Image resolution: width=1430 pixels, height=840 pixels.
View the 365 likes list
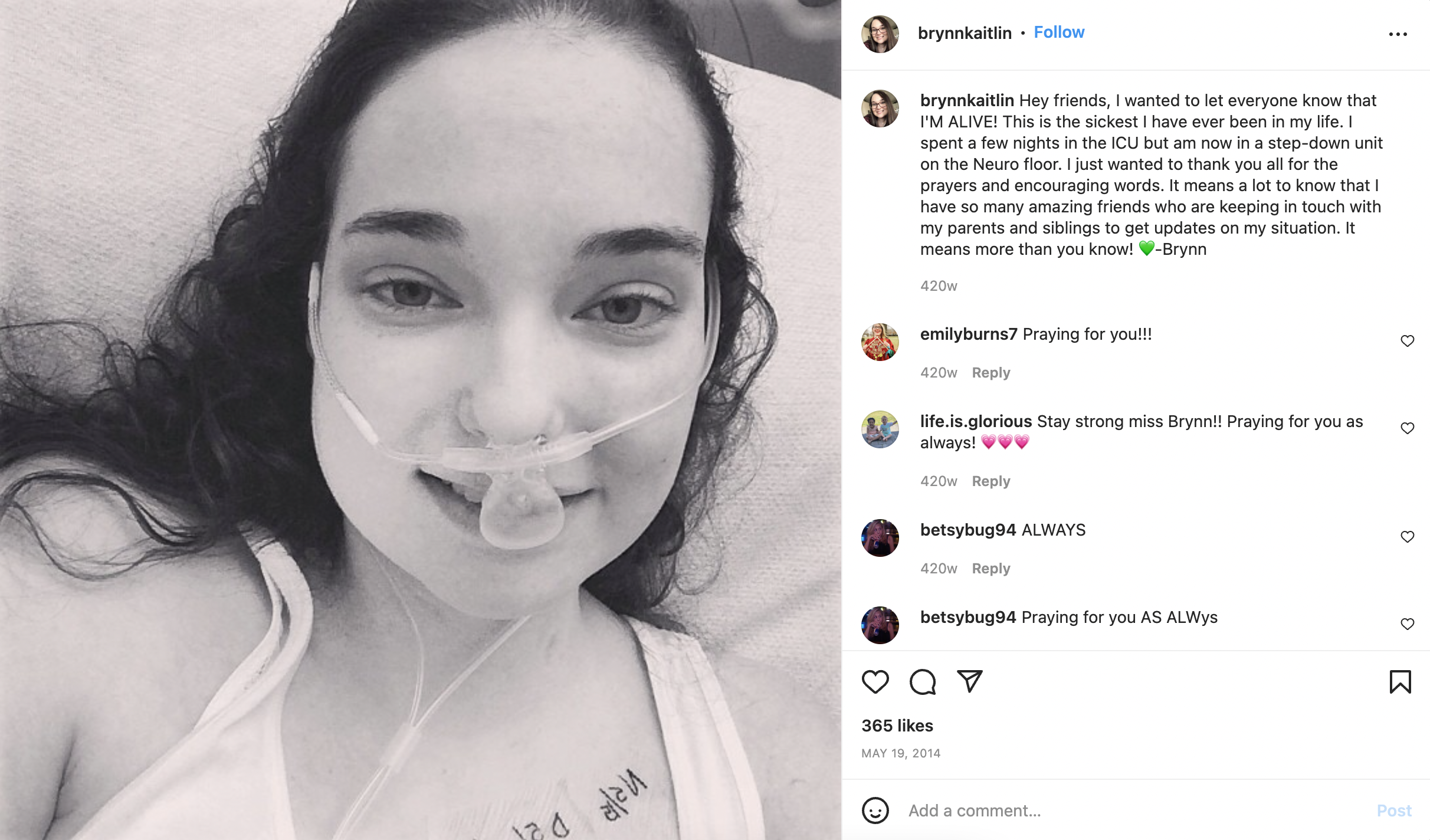tap(897, 726)
